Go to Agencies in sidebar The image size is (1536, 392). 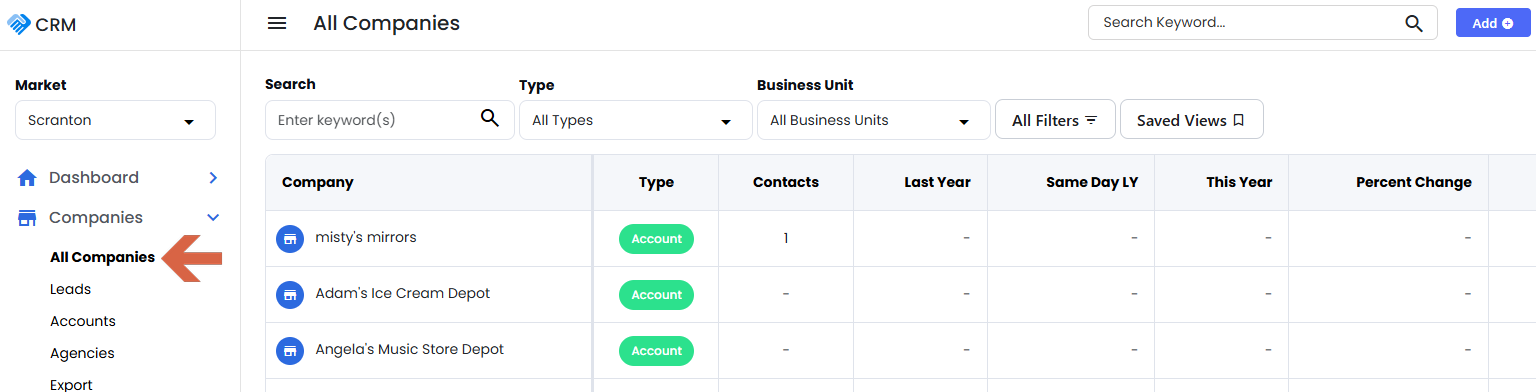(x=82, y=353)
